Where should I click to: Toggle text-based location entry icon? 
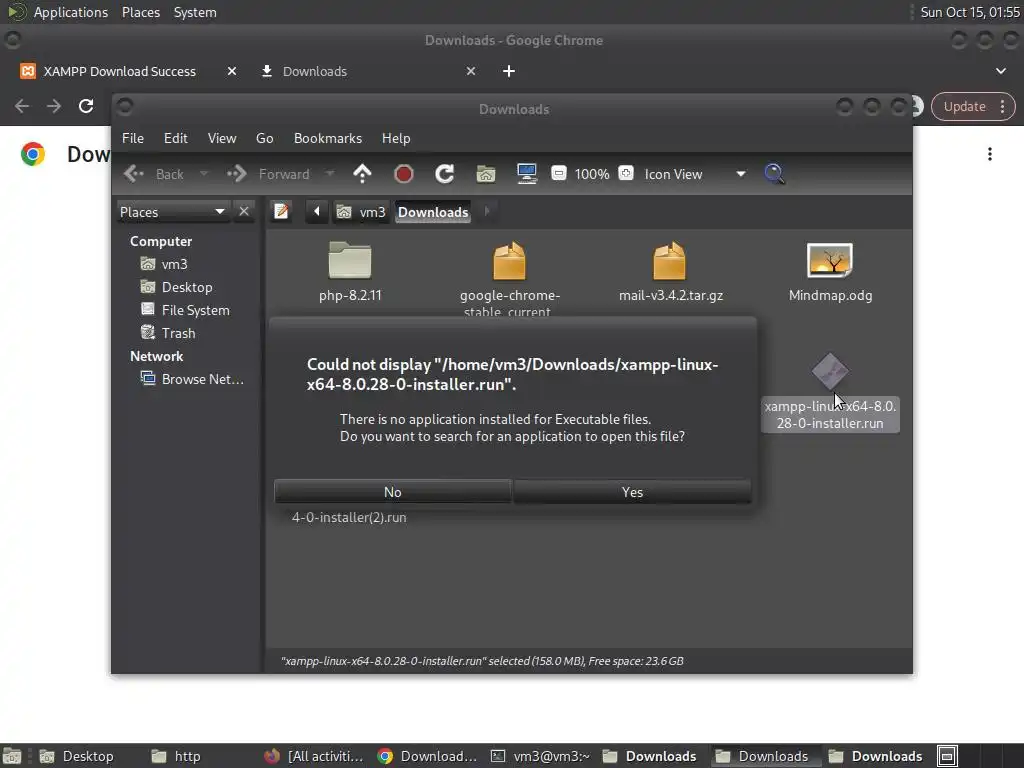coord(281,212)
